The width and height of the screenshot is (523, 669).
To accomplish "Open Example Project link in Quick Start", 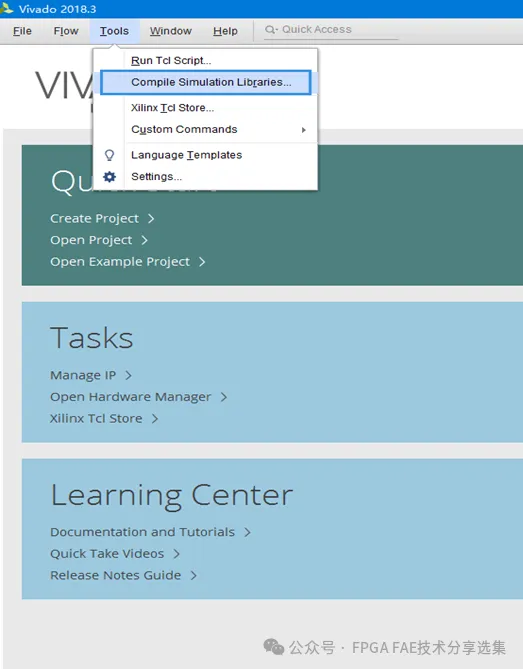I will [120, 262].
